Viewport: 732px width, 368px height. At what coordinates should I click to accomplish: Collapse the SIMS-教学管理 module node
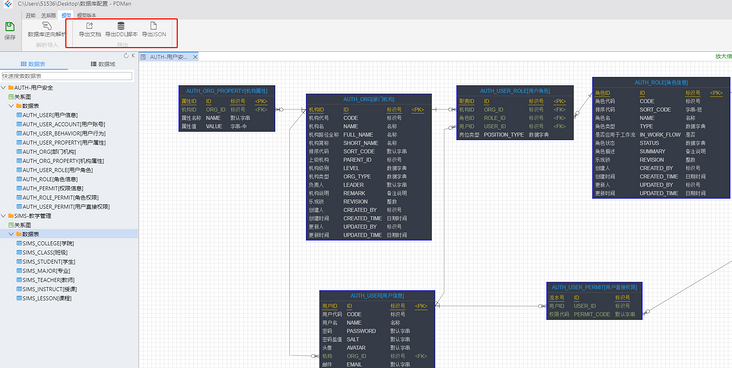click(4, 216)
